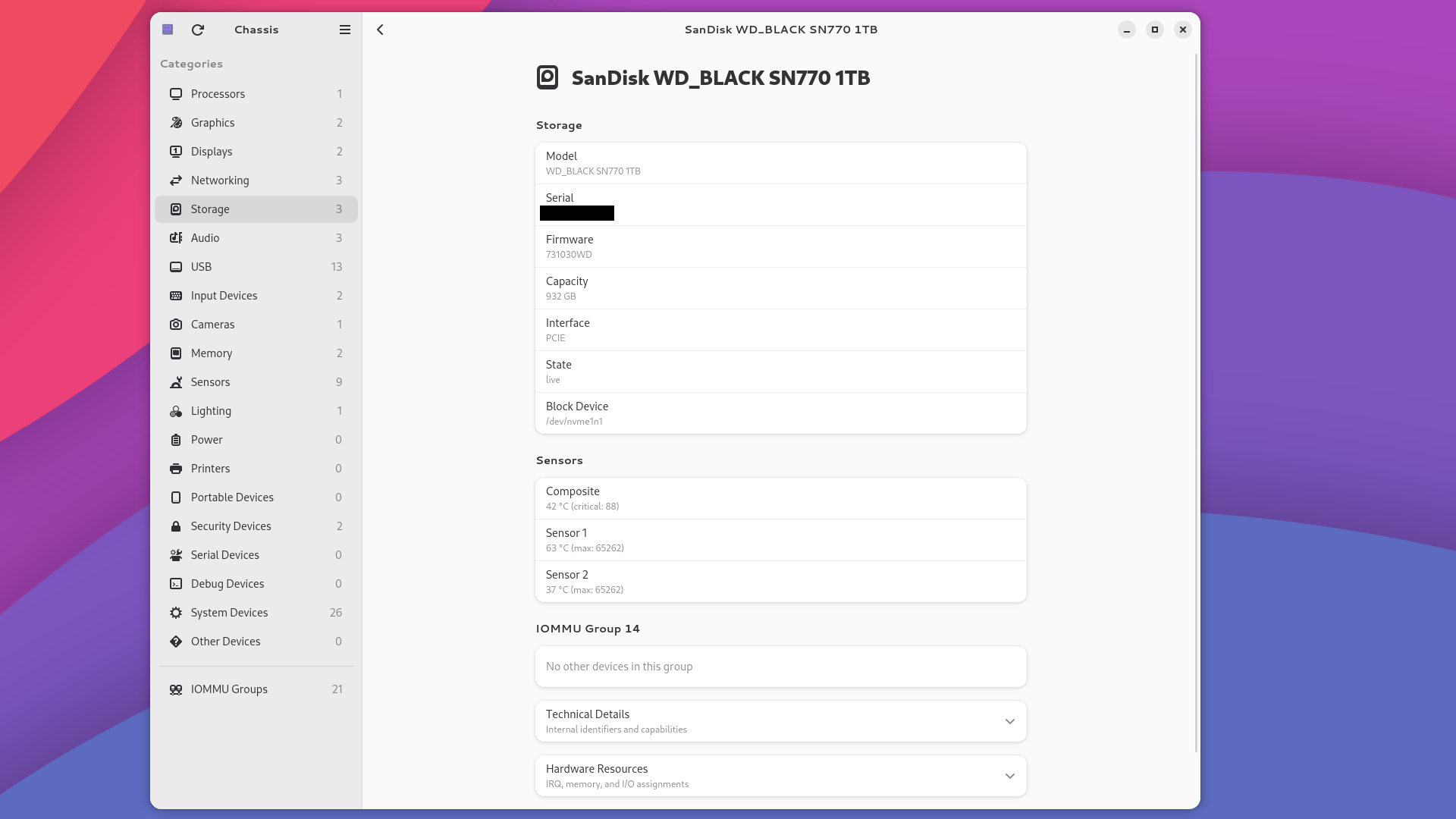Screen dimensions: 1456x819
Task: Select the Graphics category icon
Action: [x=176, y=123]
